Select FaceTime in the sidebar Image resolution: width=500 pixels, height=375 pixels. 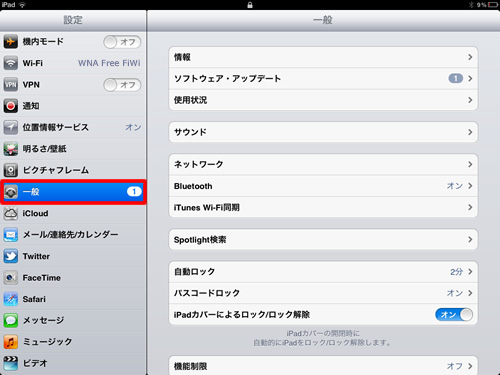(x=73, y=277)
